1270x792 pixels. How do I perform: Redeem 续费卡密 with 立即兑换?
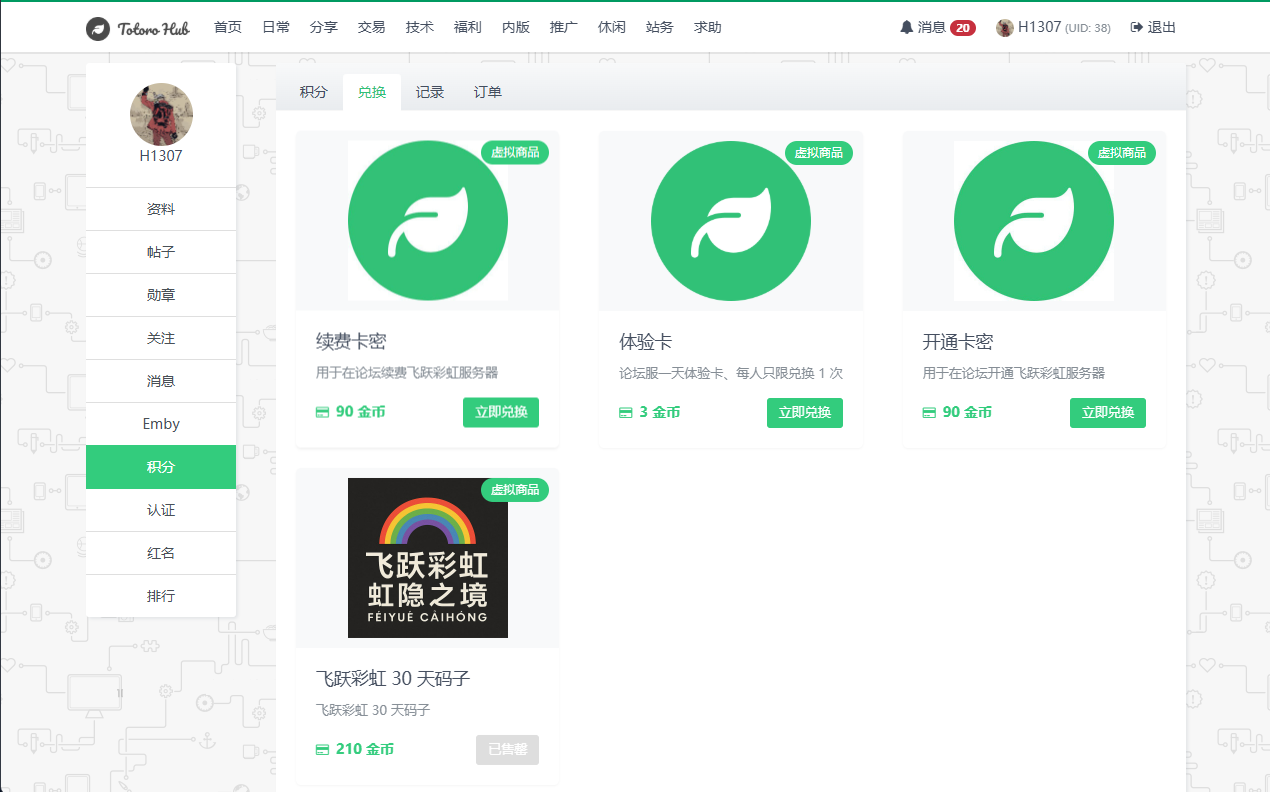pyautogui.click(x=501, y=412)
